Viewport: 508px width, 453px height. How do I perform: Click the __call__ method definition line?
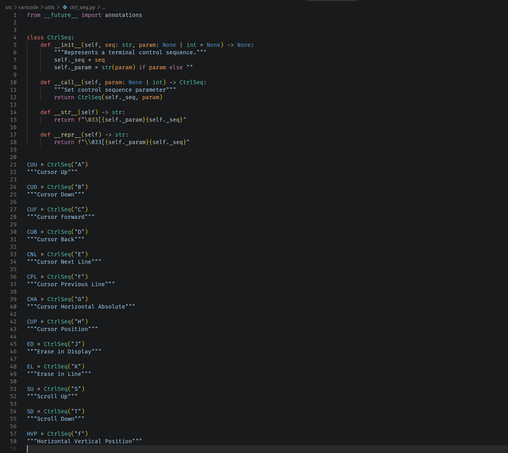[123, 82]
